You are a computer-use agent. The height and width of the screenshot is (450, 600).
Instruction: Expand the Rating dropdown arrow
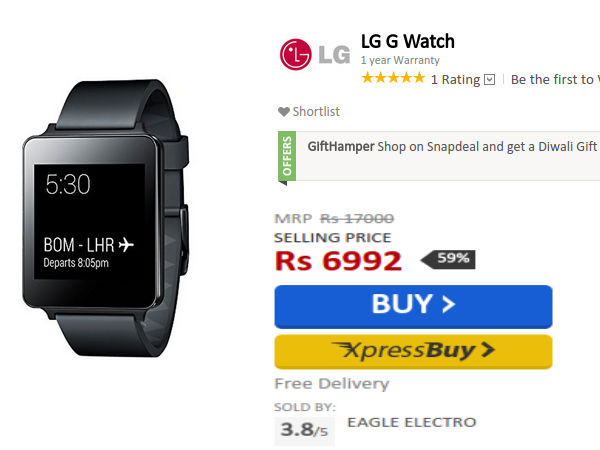tap(489, 80)
